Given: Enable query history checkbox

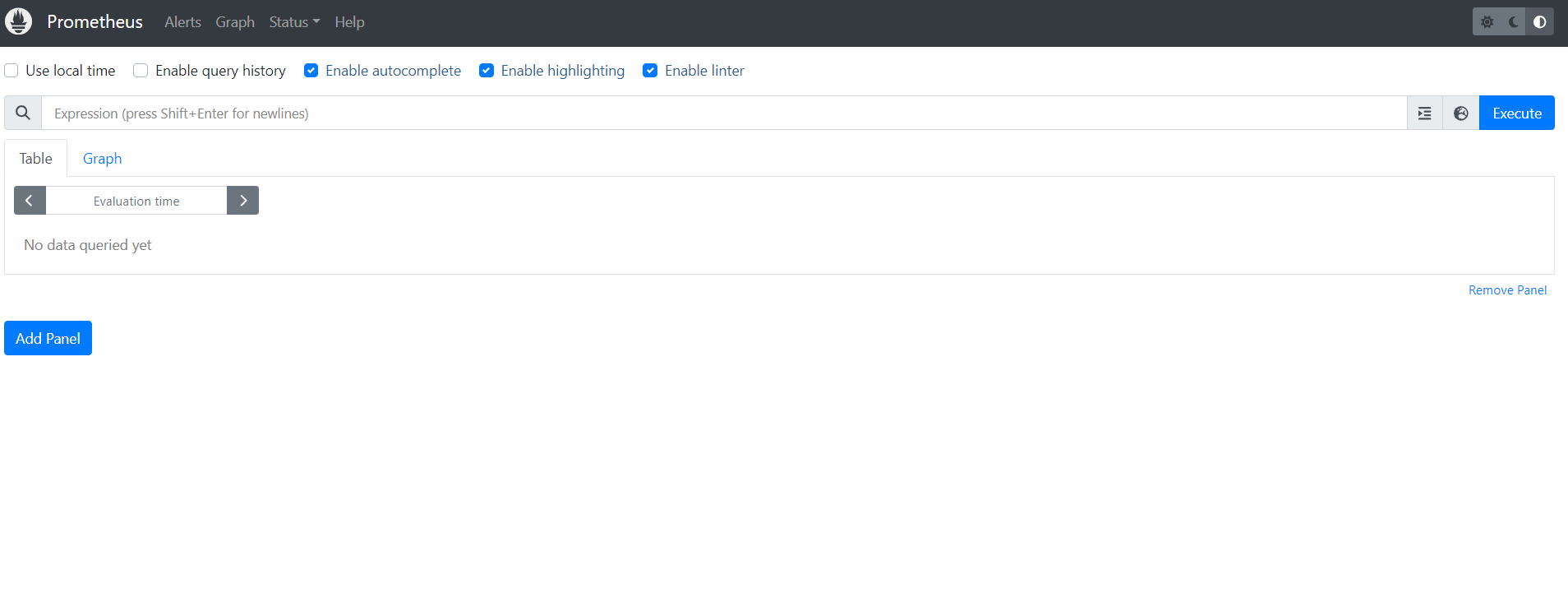Looking at the screenshot, I should point(141,71).
